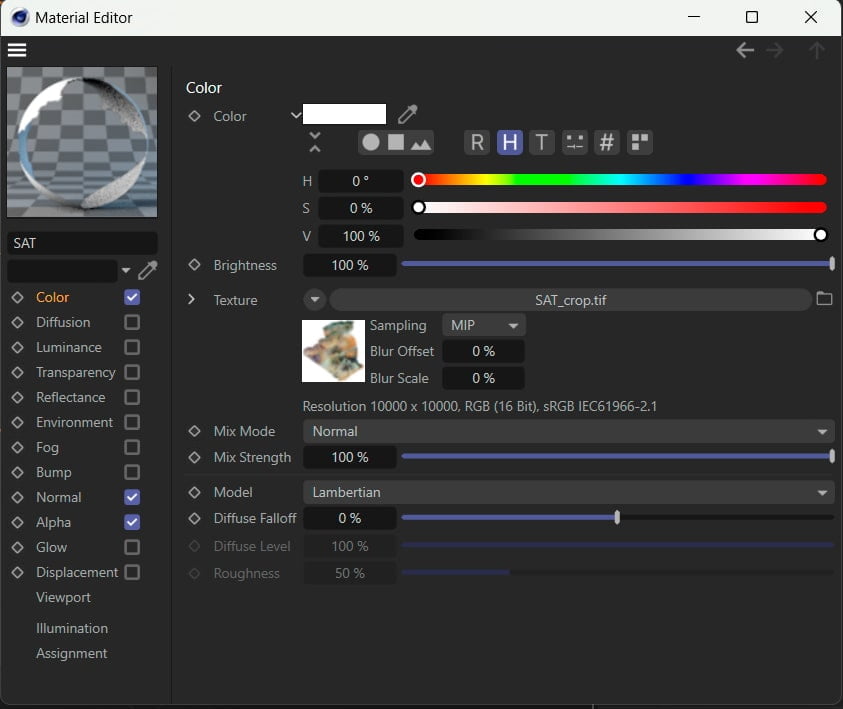Open the Illumination settings page
The image size is (843, 709).
pyautogui.click(x=72, y=628)
